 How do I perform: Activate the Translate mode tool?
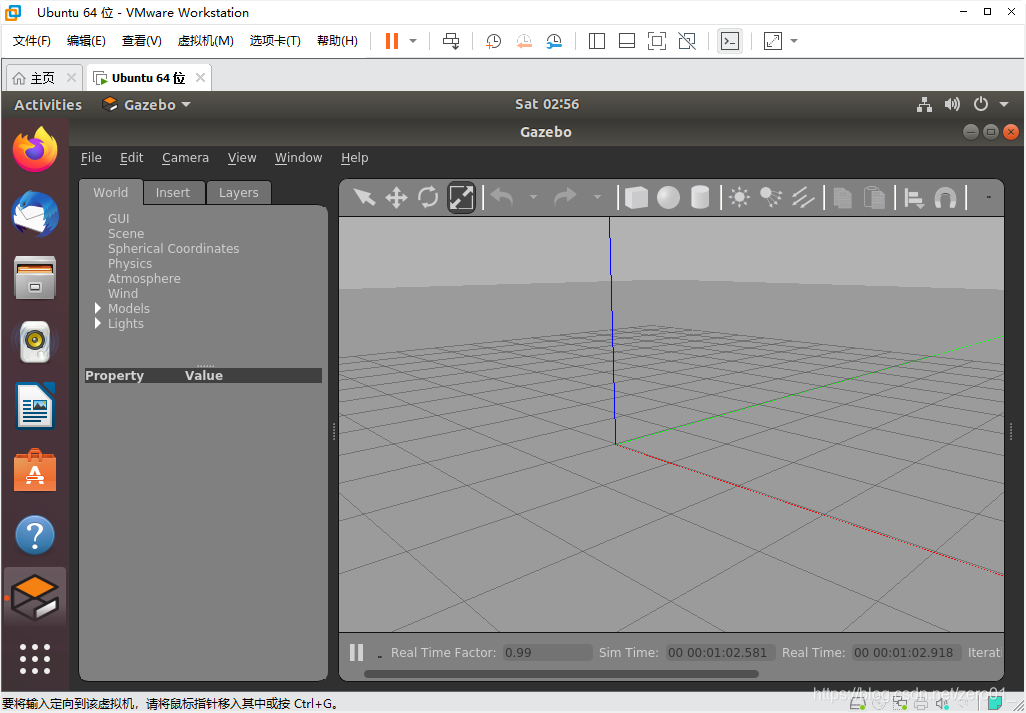pyautogui.click(x=397, y=197)
